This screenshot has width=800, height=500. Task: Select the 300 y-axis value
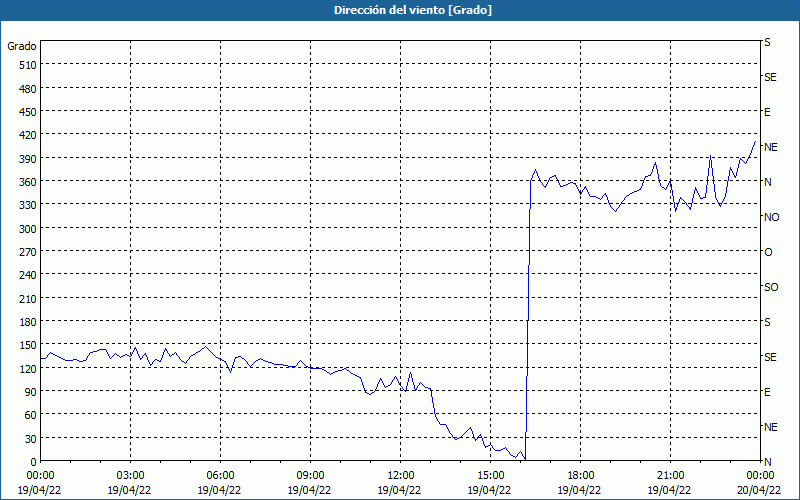28,229
